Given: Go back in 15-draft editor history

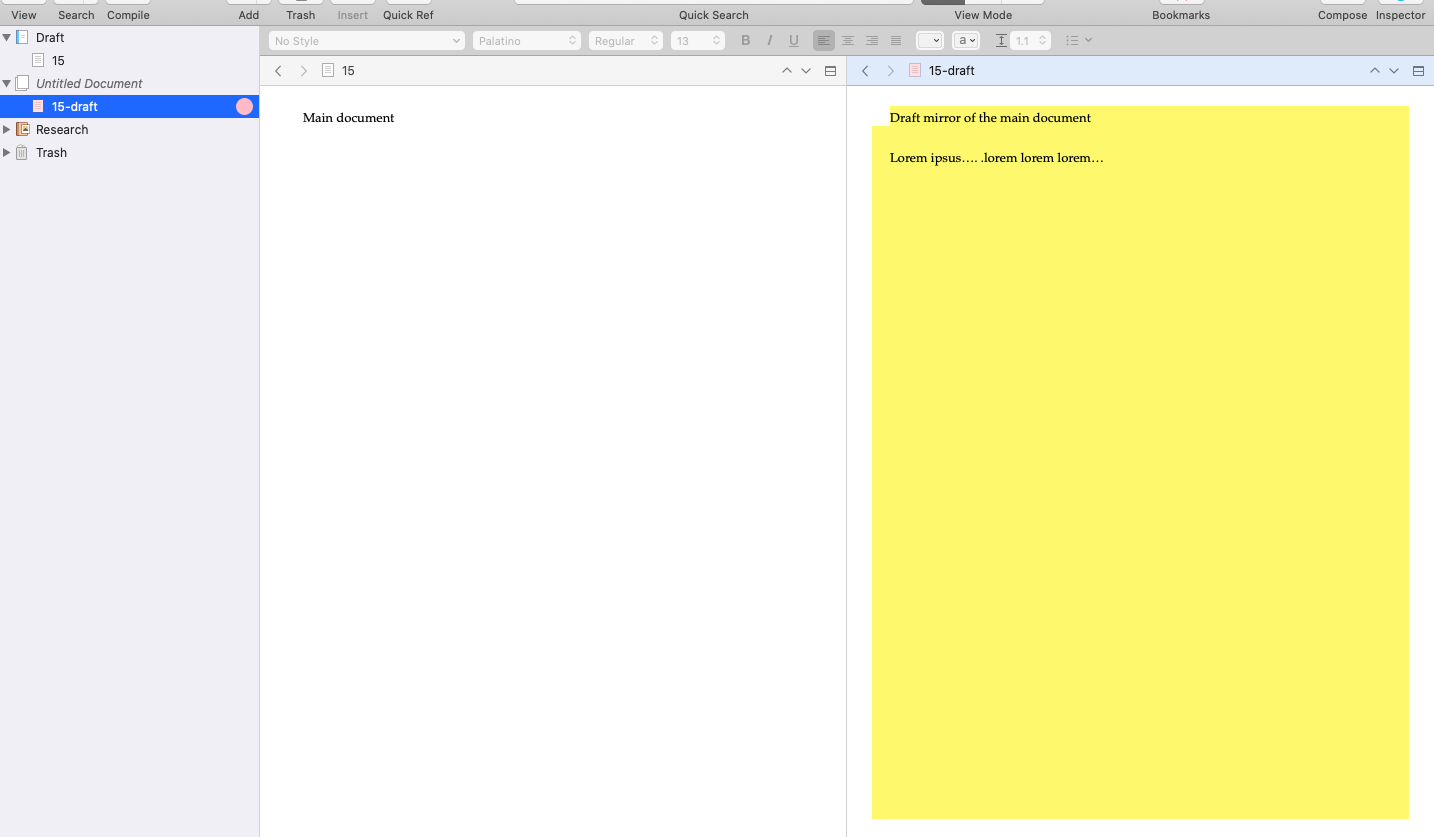Looking at the screenshot, I should [x=865, y=71].
